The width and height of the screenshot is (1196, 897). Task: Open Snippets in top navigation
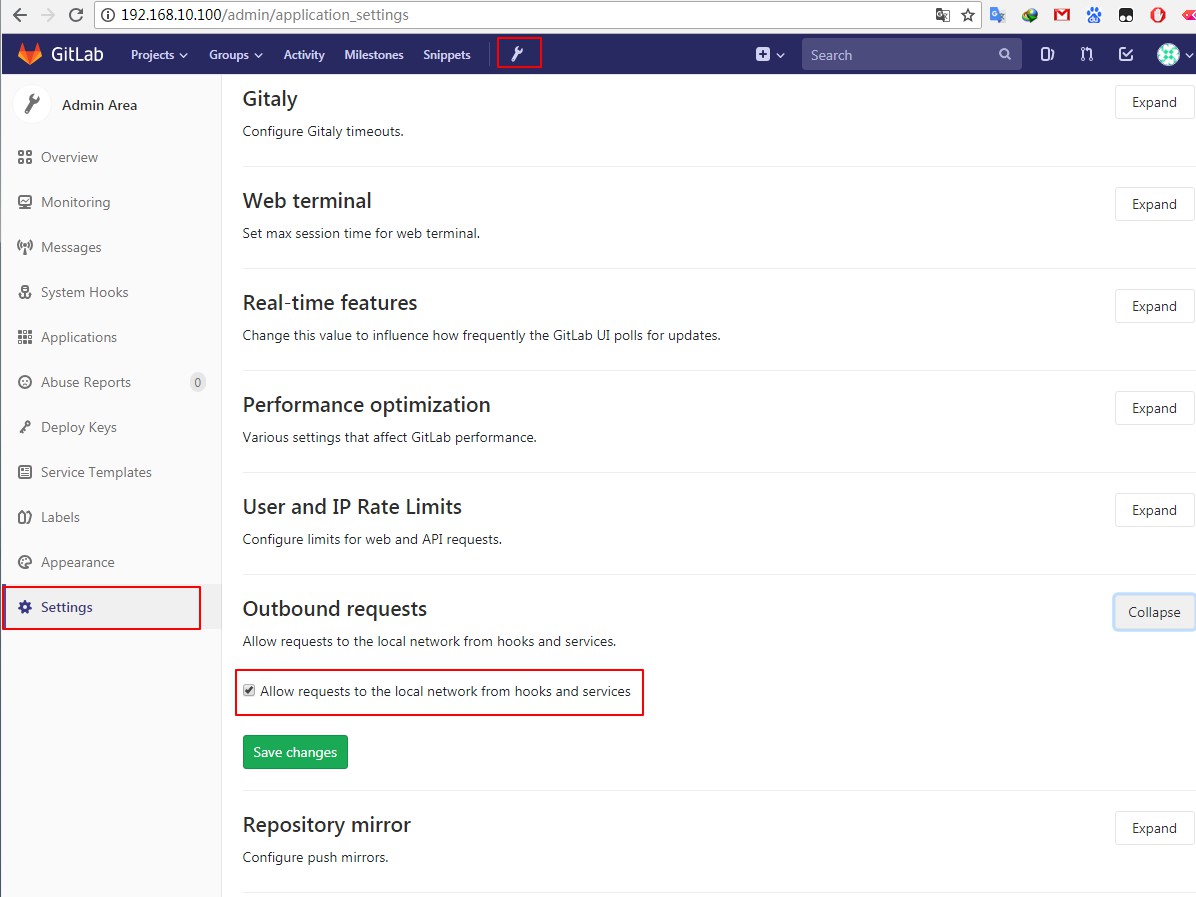446,55
